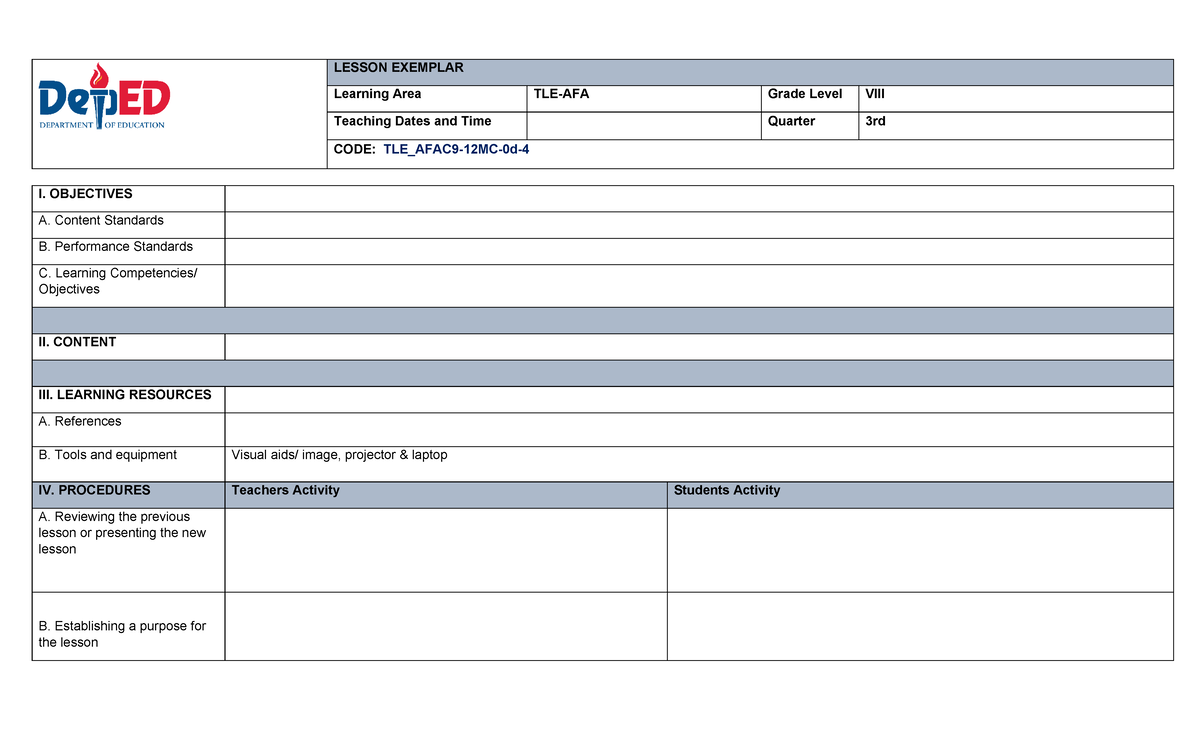Select the III. LEARNING RESOURCES heading

pos(124,395)
